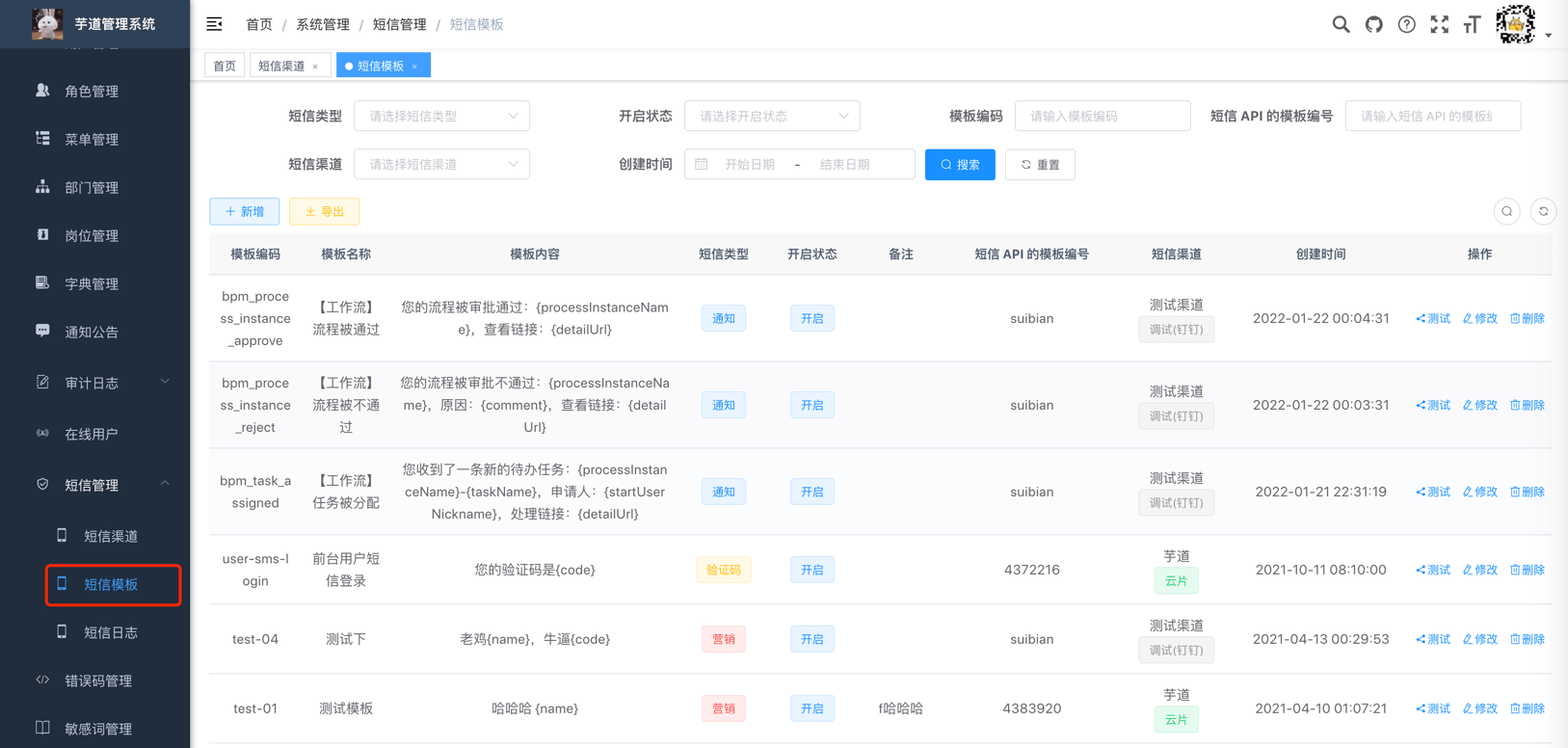1568x748 pixels.
Task: Close the 短信模板 tab
Action: [x=414, y=67]
